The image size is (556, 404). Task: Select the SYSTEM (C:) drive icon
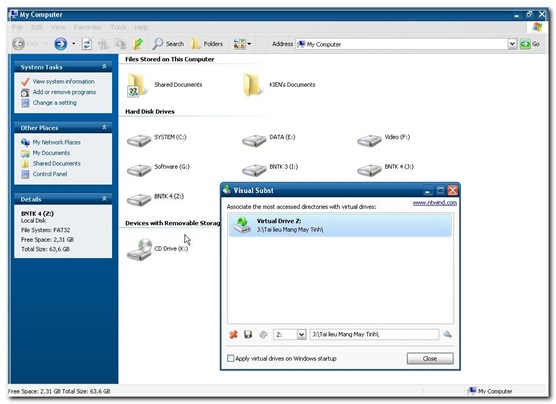tap(139, 140)
